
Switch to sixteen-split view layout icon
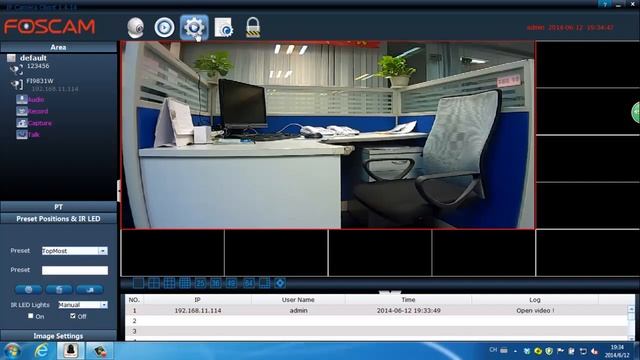pos(185,283)
